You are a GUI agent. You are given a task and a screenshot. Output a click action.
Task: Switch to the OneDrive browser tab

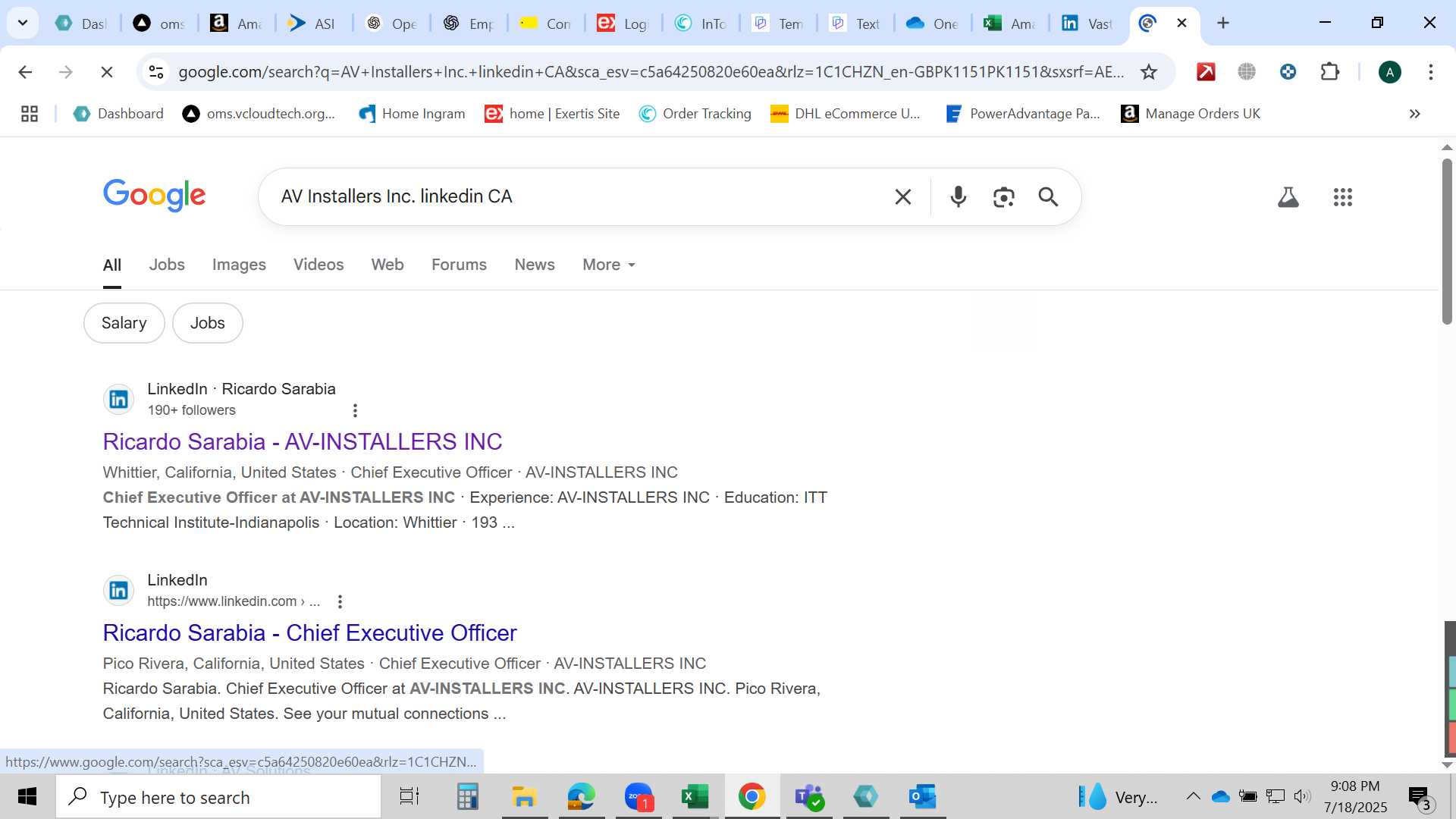(x=933, y=24)
